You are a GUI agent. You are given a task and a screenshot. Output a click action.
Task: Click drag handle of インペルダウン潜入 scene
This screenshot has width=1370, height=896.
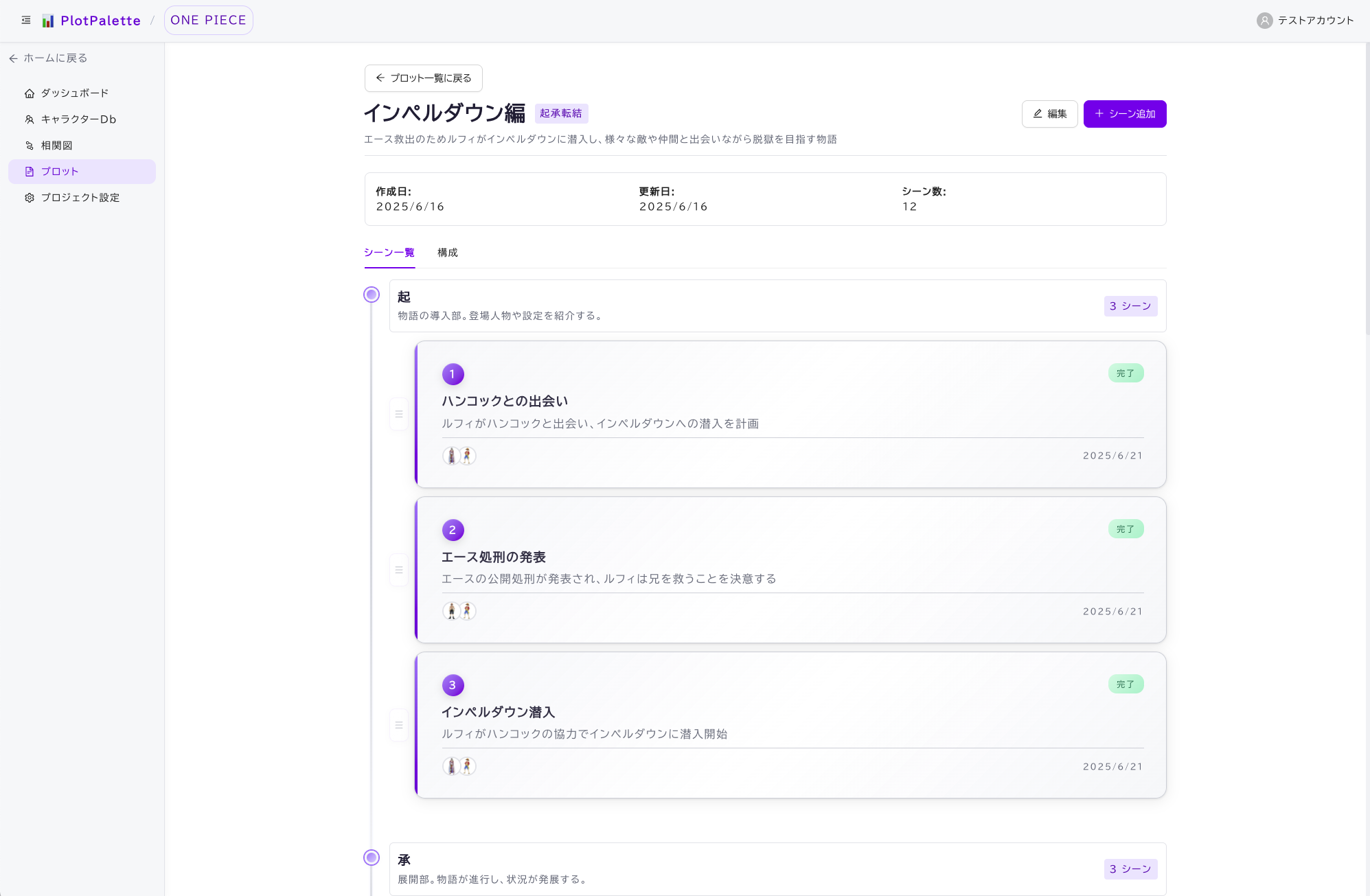point(399,725)
